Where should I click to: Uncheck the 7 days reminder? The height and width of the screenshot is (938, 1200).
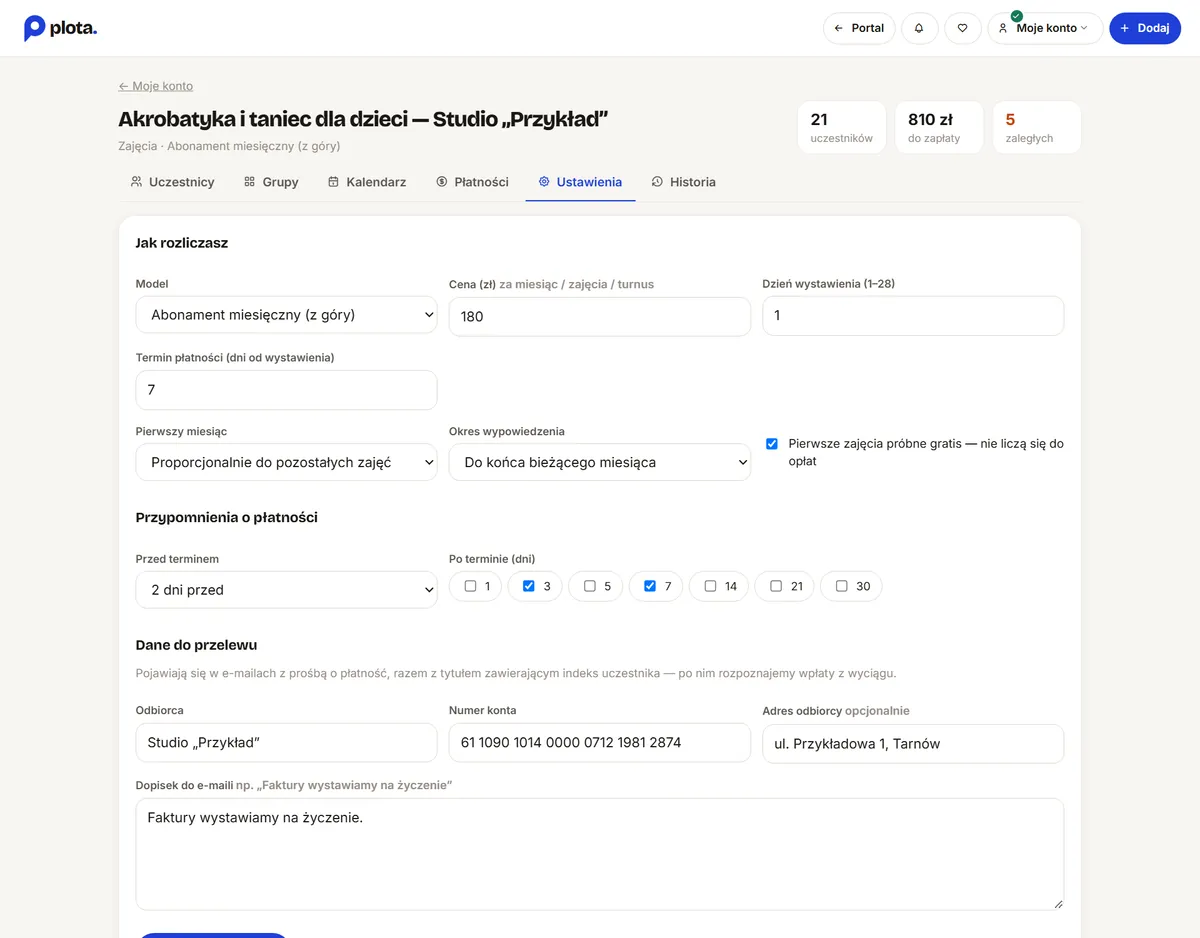(x=650, y=586)
